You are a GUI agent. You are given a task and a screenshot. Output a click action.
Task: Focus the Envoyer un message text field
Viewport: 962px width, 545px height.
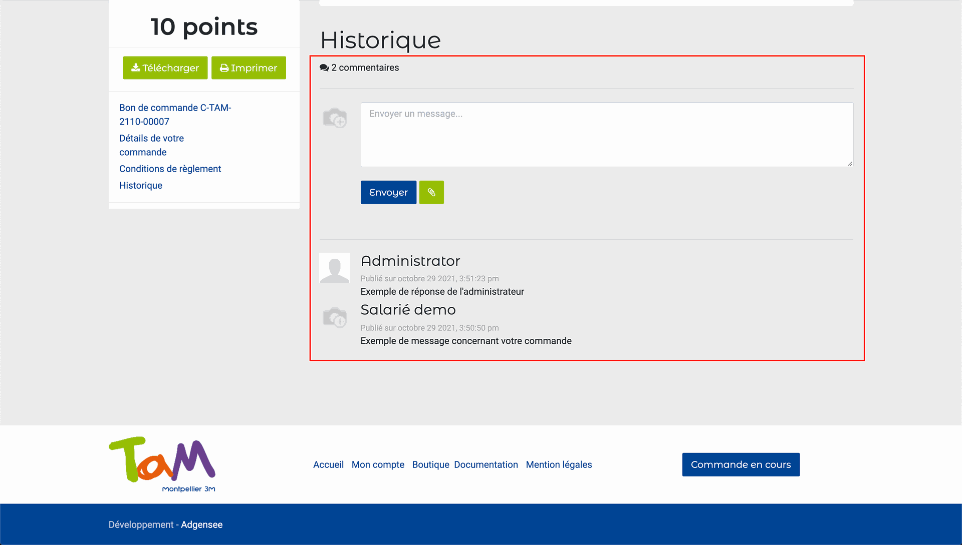click(606, 135)
